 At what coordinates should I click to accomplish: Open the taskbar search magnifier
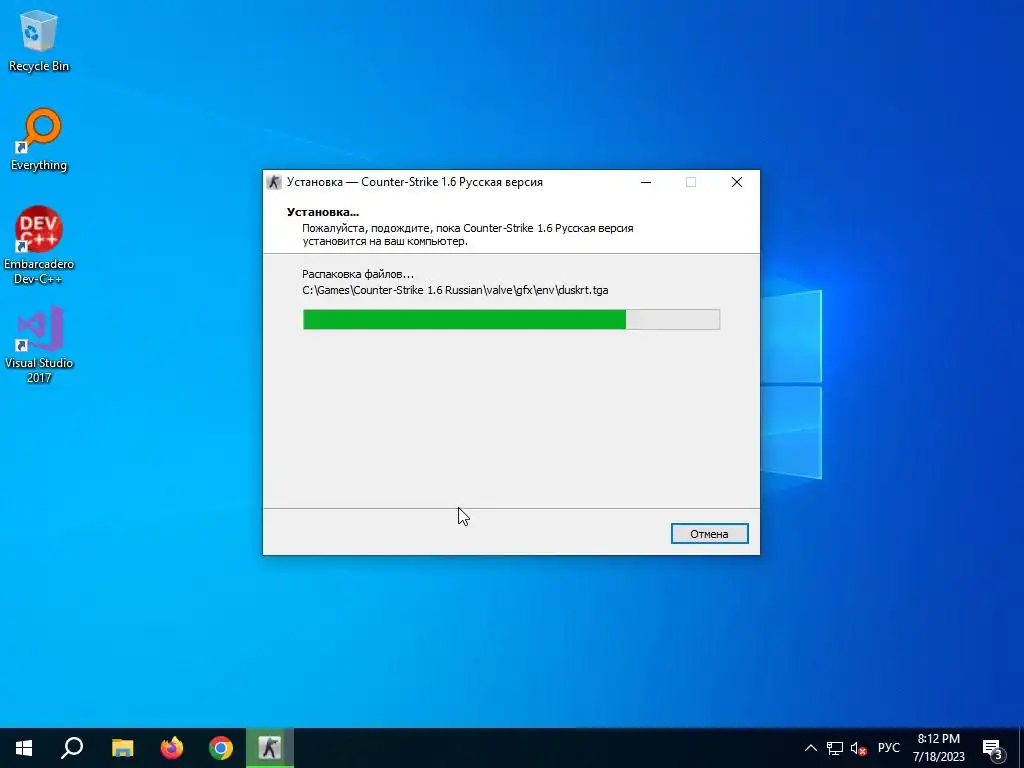(x=72, y=748)
